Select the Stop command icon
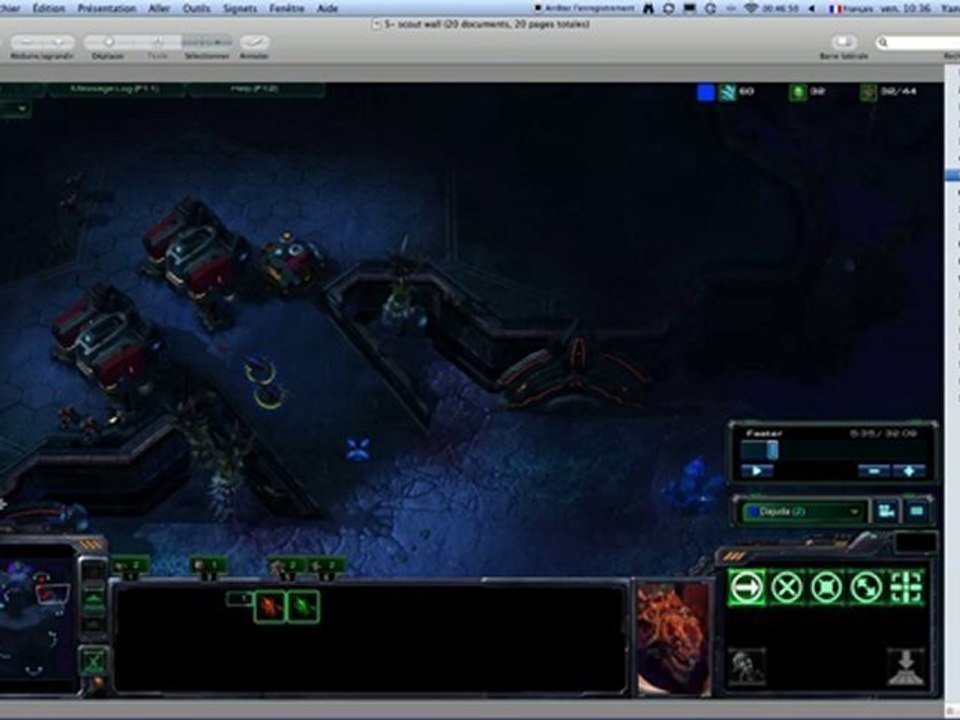Image resolution: width=960 pixels, height=720 pixels. tap(787, 588)
